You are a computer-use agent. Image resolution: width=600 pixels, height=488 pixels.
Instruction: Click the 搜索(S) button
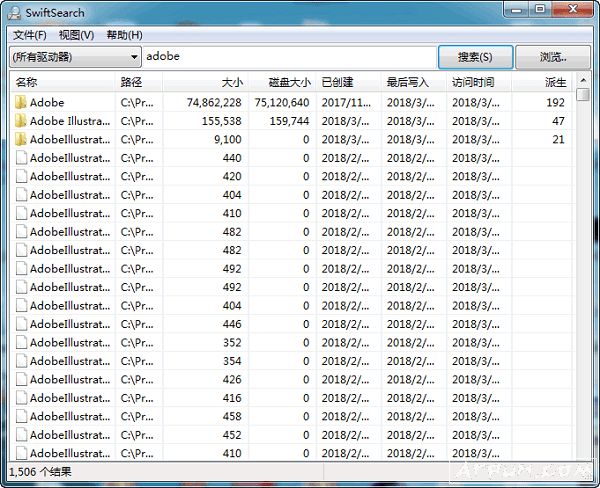[x=475, y=57]
